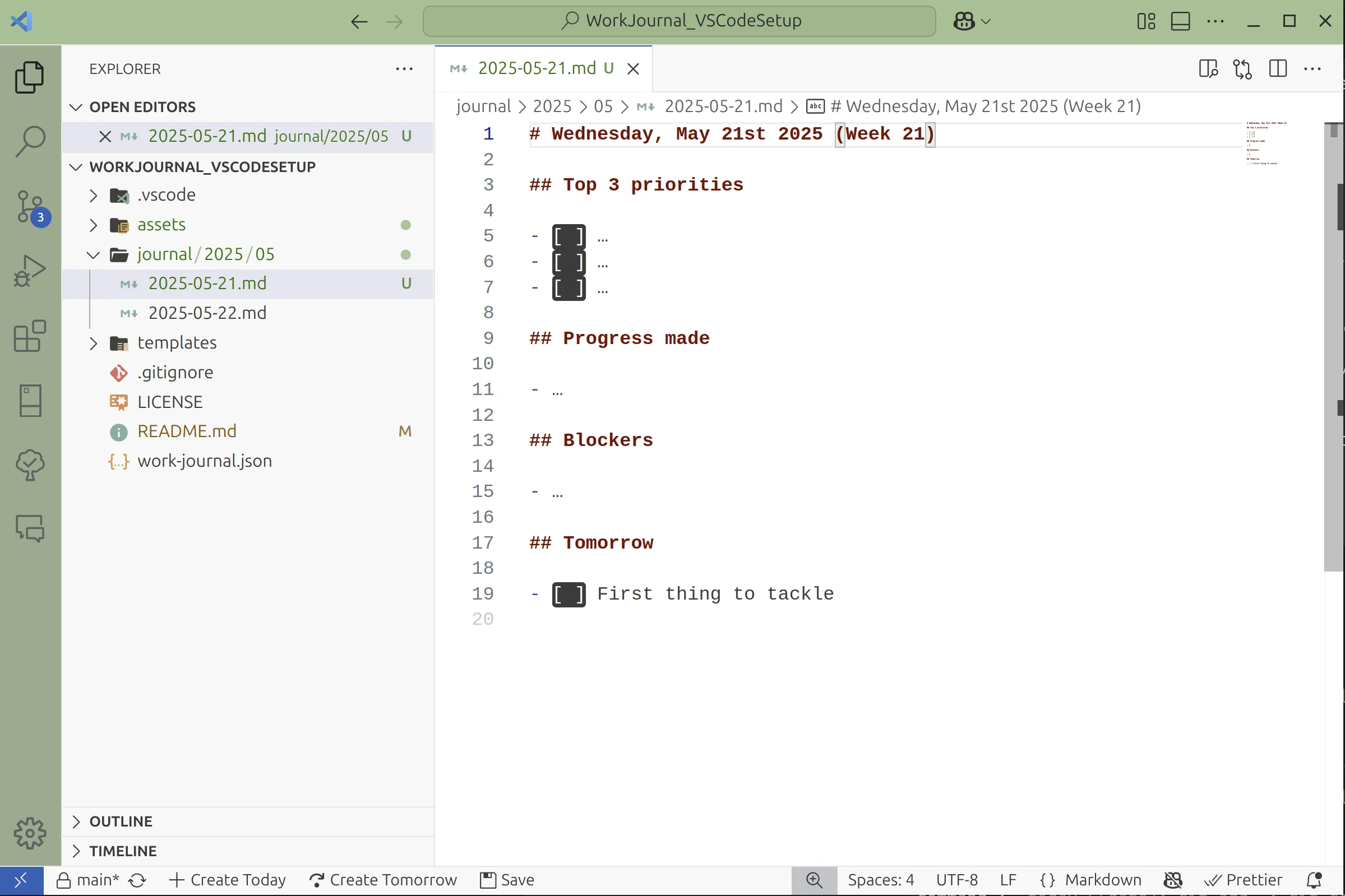Viewport: 1345px width, 896px height.
Task: Open editor More Actions ellipsis
Action: pos(1312,69)
